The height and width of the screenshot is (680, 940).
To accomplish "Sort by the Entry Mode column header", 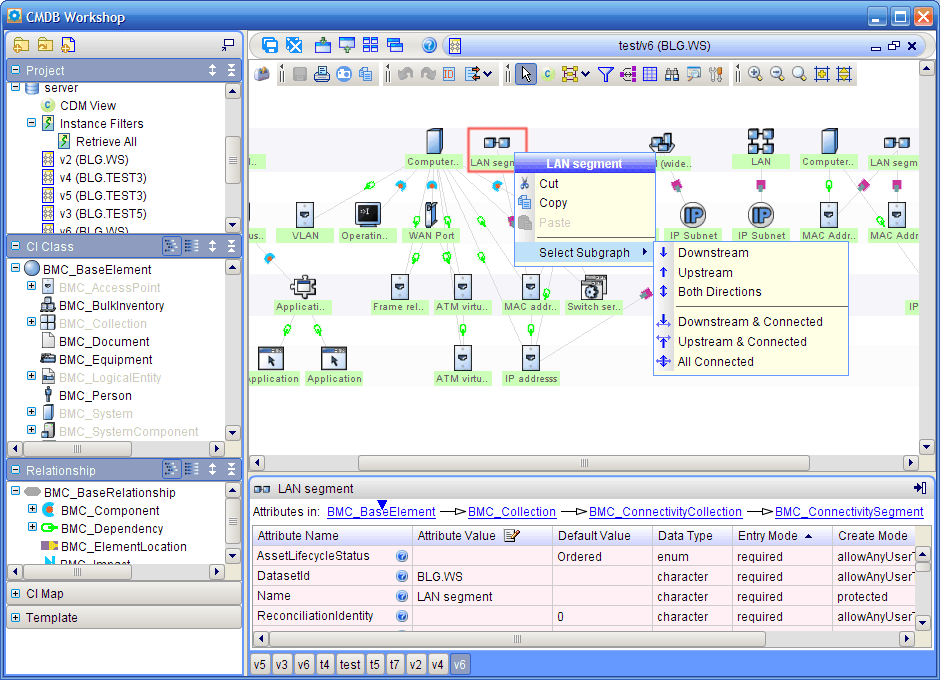I will click(782, 535).
